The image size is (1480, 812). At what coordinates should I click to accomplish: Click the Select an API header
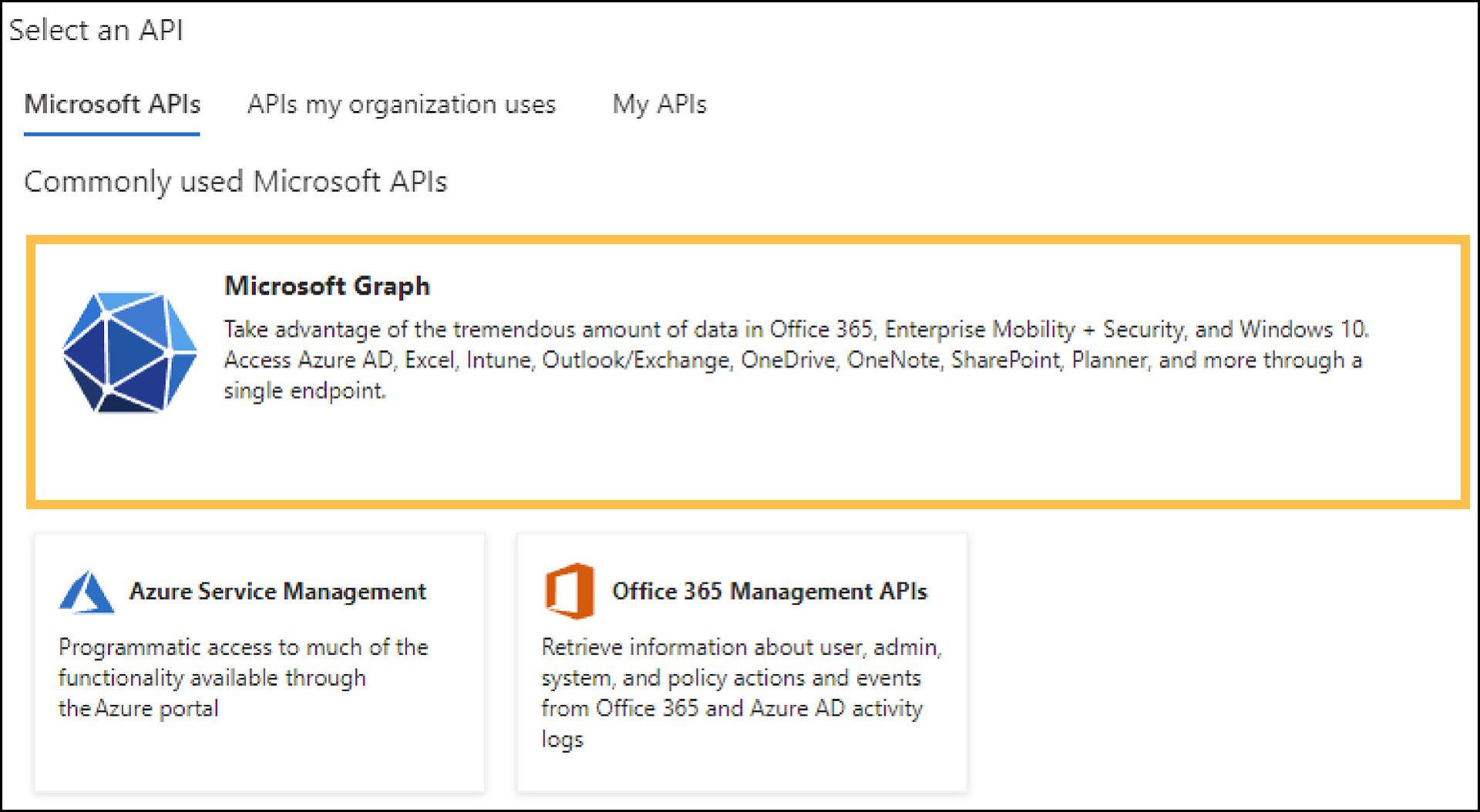(x=96, y=31)
